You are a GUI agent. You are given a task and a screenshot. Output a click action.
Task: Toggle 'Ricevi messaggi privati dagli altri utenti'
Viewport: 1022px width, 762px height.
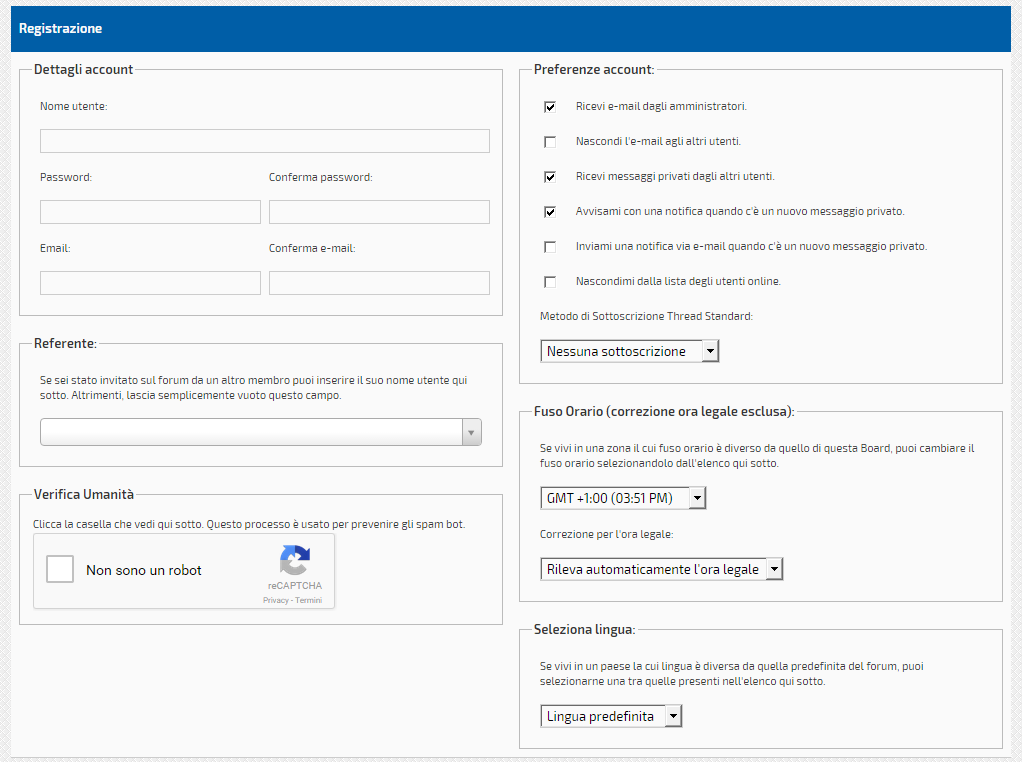coord(550,177)
